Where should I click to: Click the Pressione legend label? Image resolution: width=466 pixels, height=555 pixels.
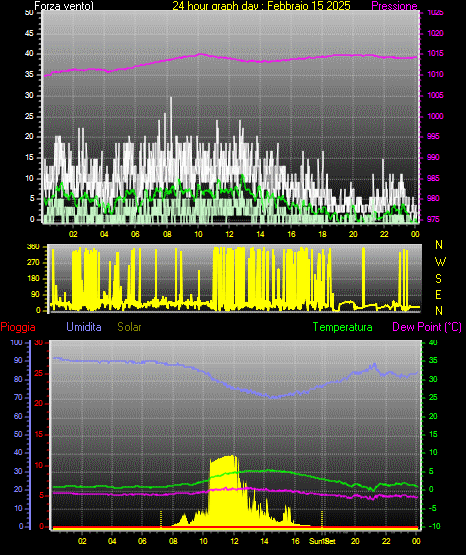394,6
